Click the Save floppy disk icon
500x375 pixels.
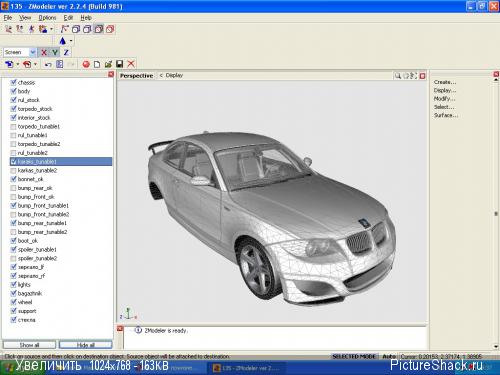coord(120,64)
